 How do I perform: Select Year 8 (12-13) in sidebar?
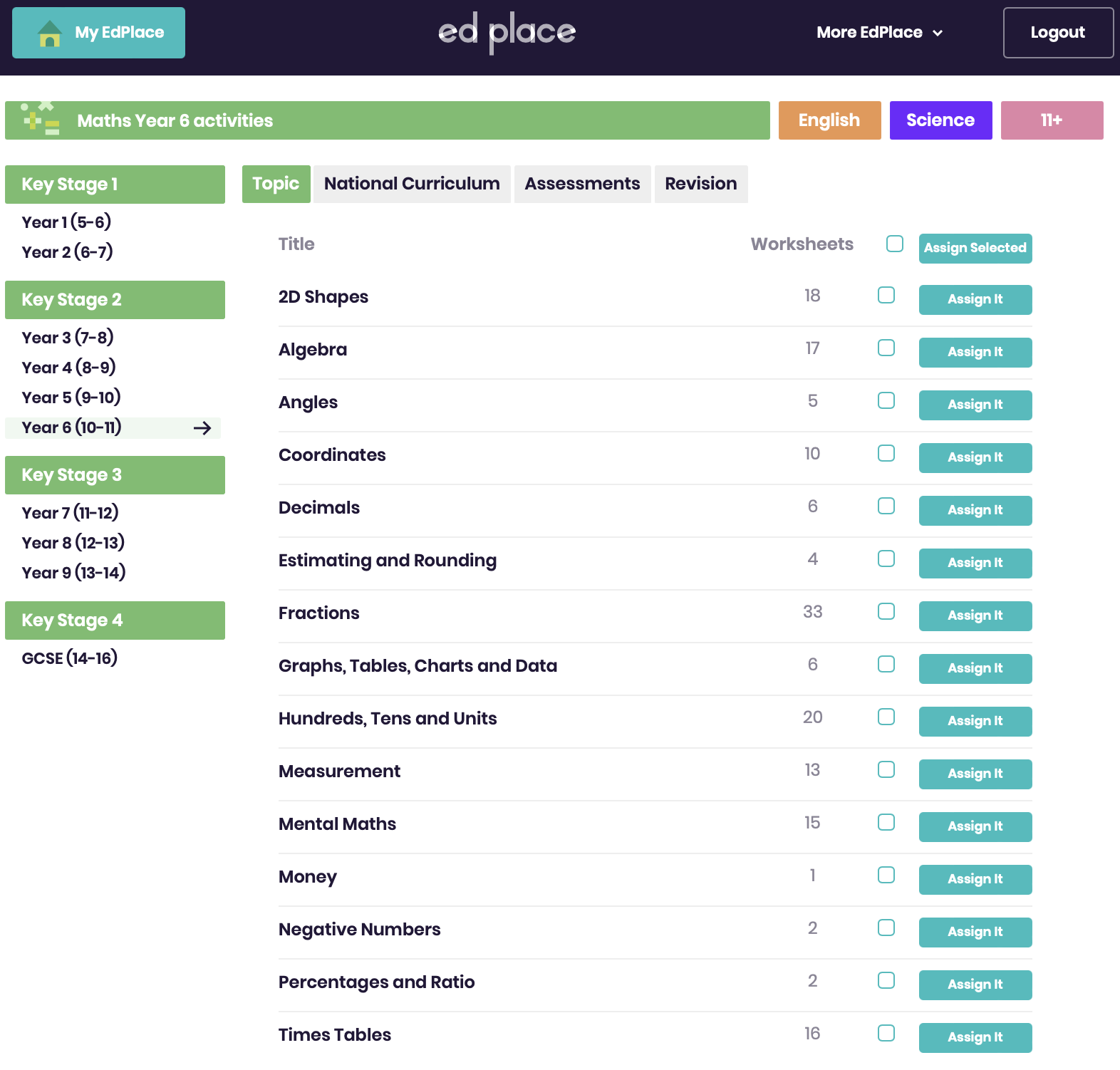pos(73,543)
